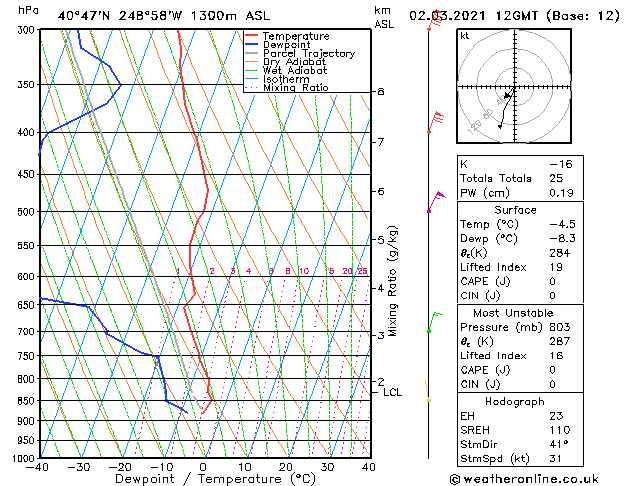The width and height of the screenshot is (629, 486).
Task: Click the hodograph arrow marker
Action: tap(508, 95)
